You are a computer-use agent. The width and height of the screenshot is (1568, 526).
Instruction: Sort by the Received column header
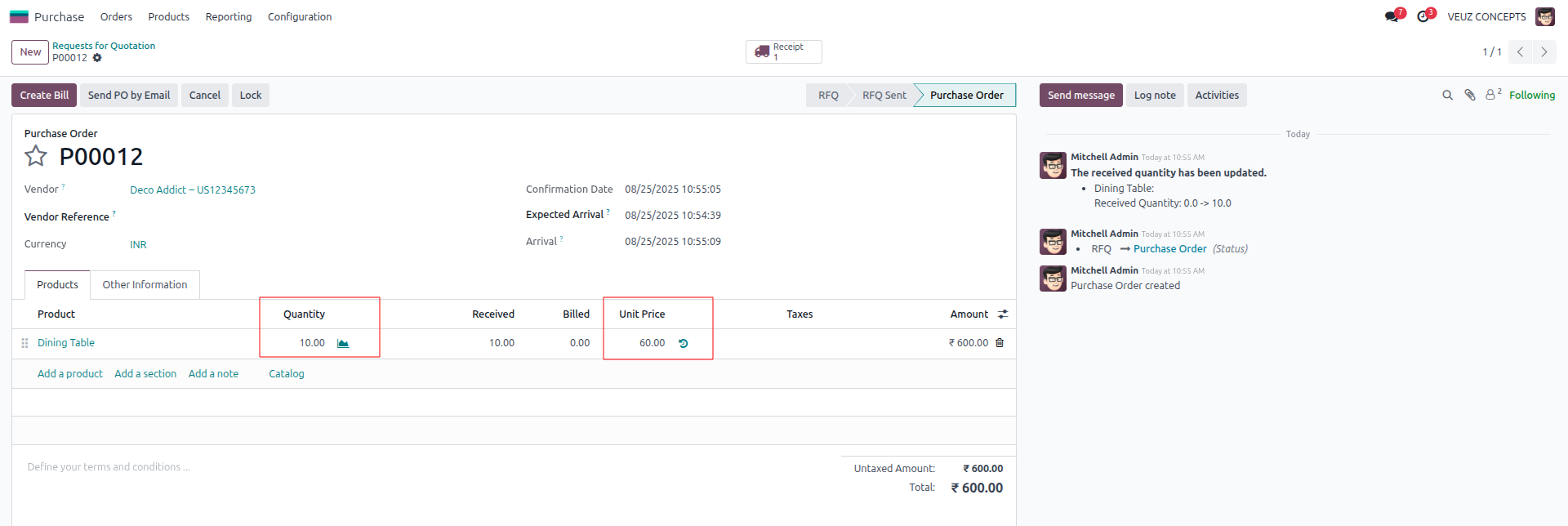click(493, 314)
